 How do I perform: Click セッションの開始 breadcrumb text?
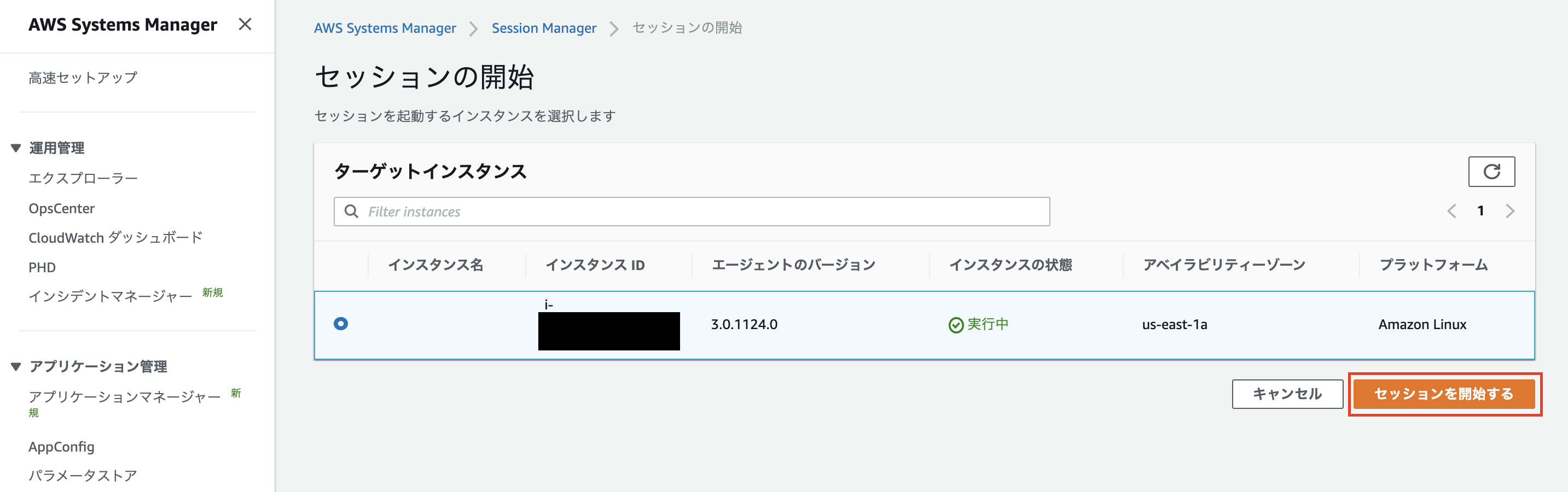[x=687, y=28]
